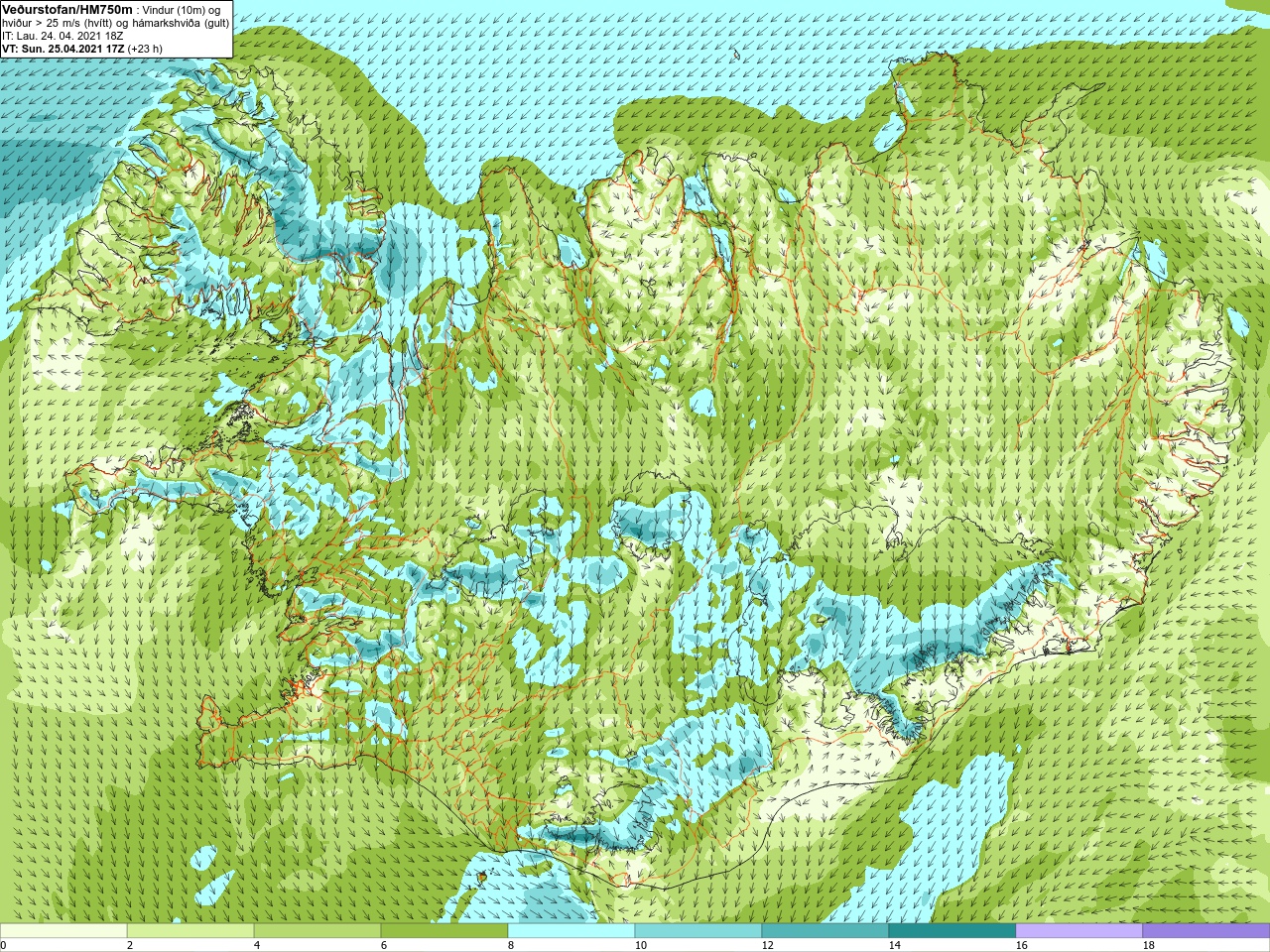The width and height of the screenshot is (1270, 952).
Task: Click the "VT: Sun. 25.04.2021 17Z" valid time
Action: [63, 49]
